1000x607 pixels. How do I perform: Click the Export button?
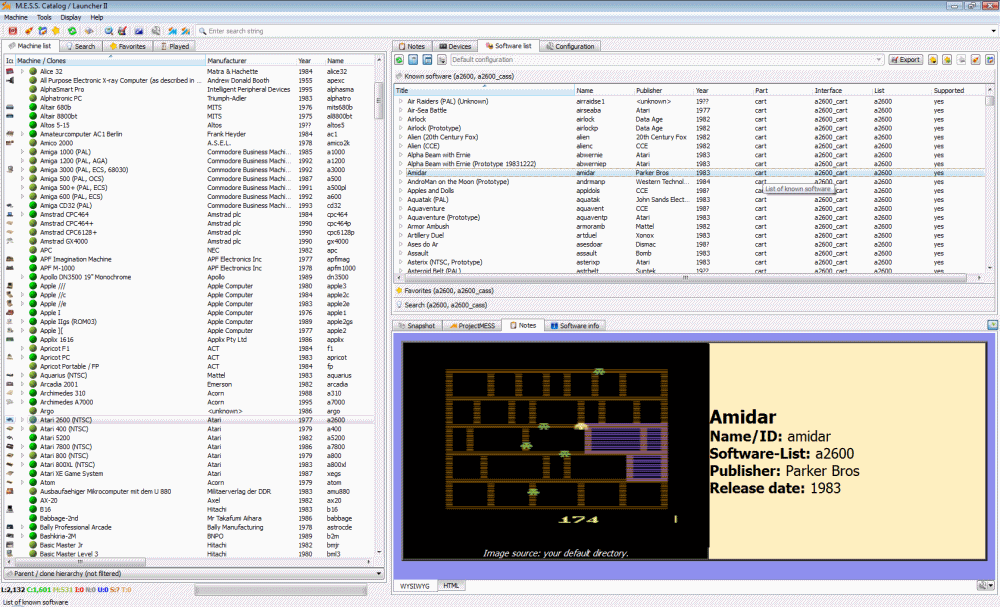906,59
